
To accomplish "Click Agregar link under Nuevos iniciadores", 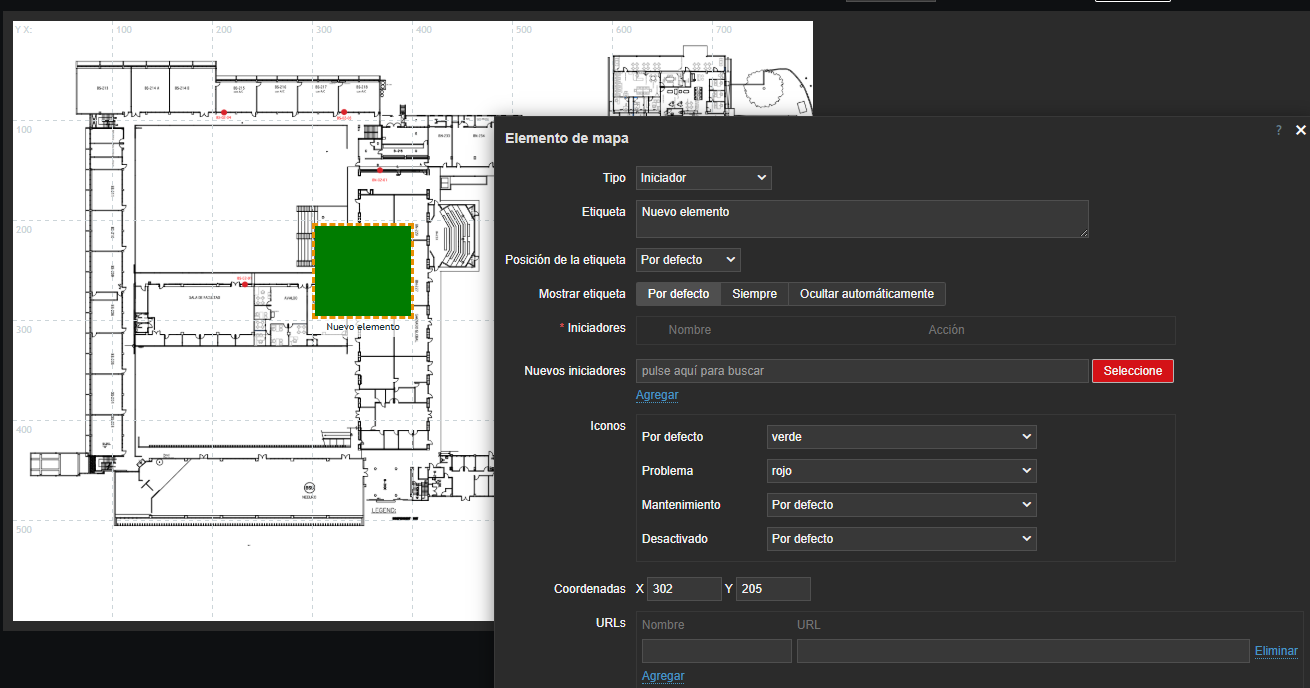I will 657,395.
